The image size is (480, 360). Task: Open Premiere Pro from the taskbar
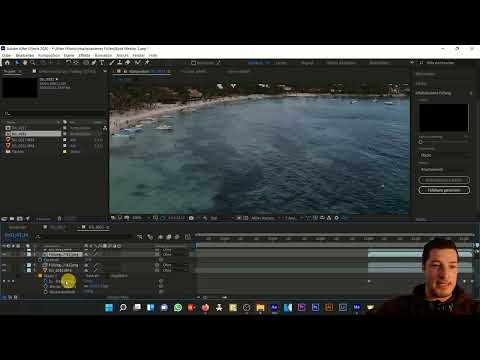pyautogui.click(x=301, y=307)
